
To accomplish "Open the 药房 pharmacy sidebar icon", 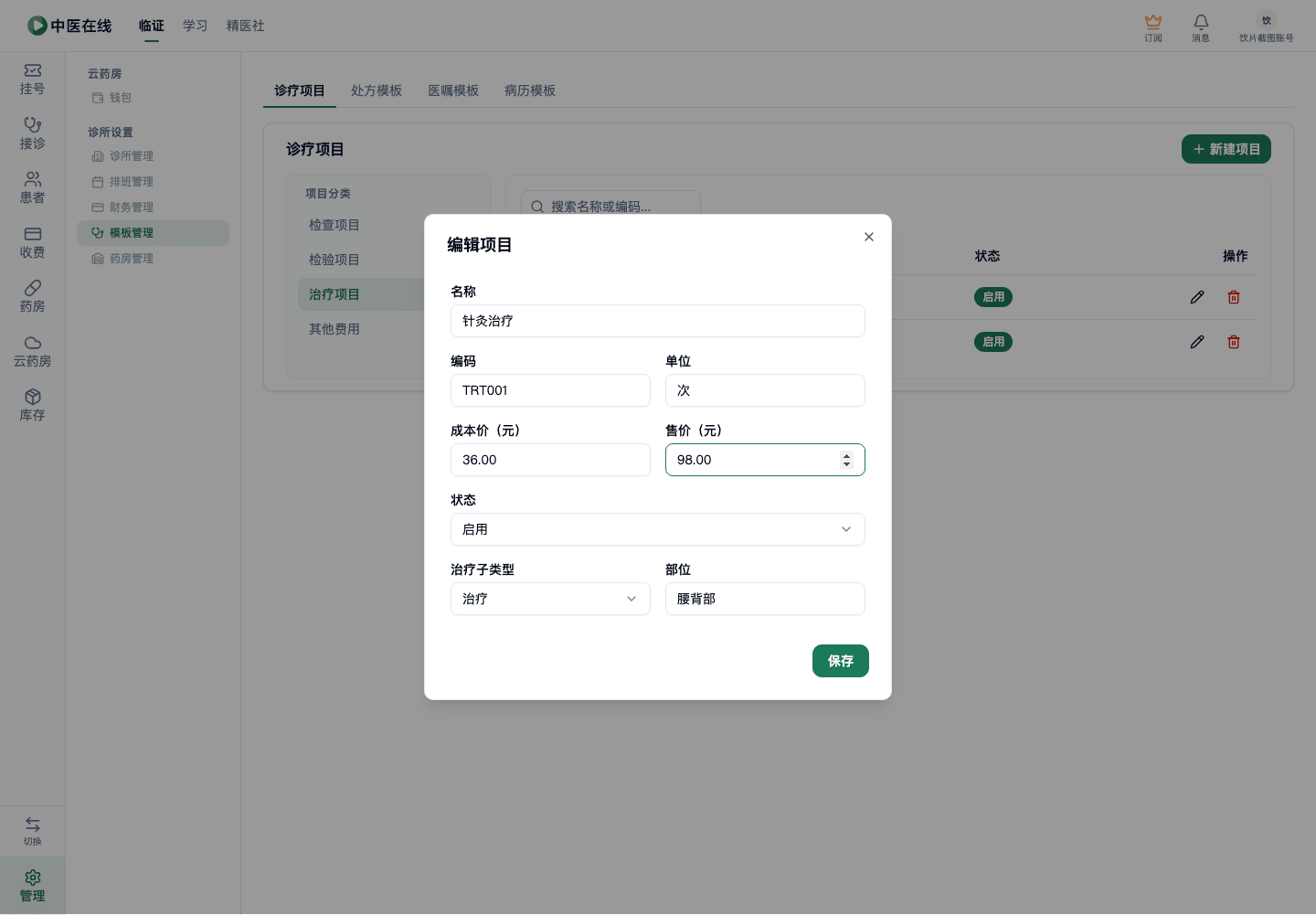I will click(32, 297).
